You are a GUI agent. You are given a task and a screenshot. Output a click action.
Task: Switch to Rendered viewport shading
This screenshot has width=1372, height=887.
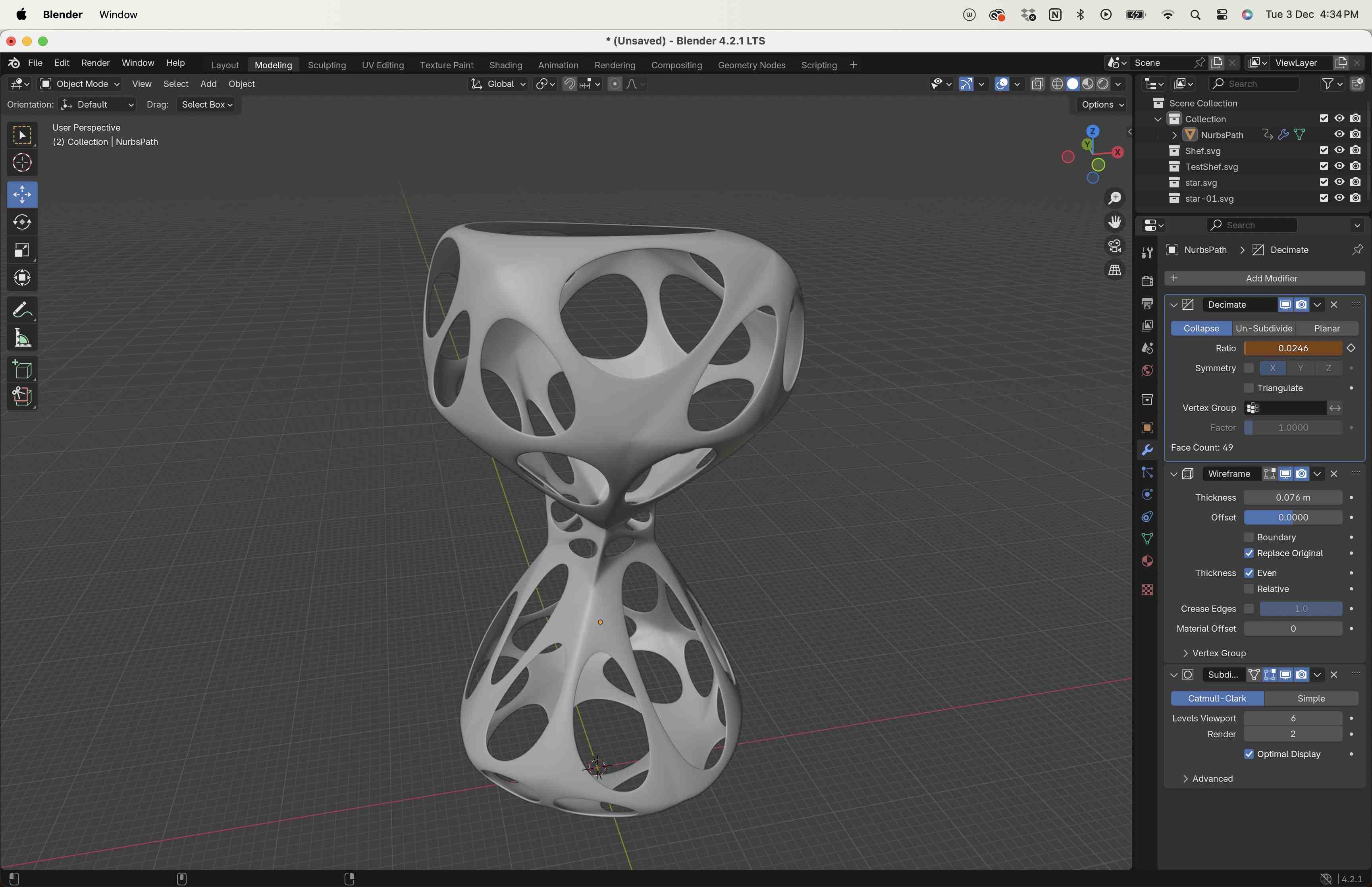[x=1102, y=84]
